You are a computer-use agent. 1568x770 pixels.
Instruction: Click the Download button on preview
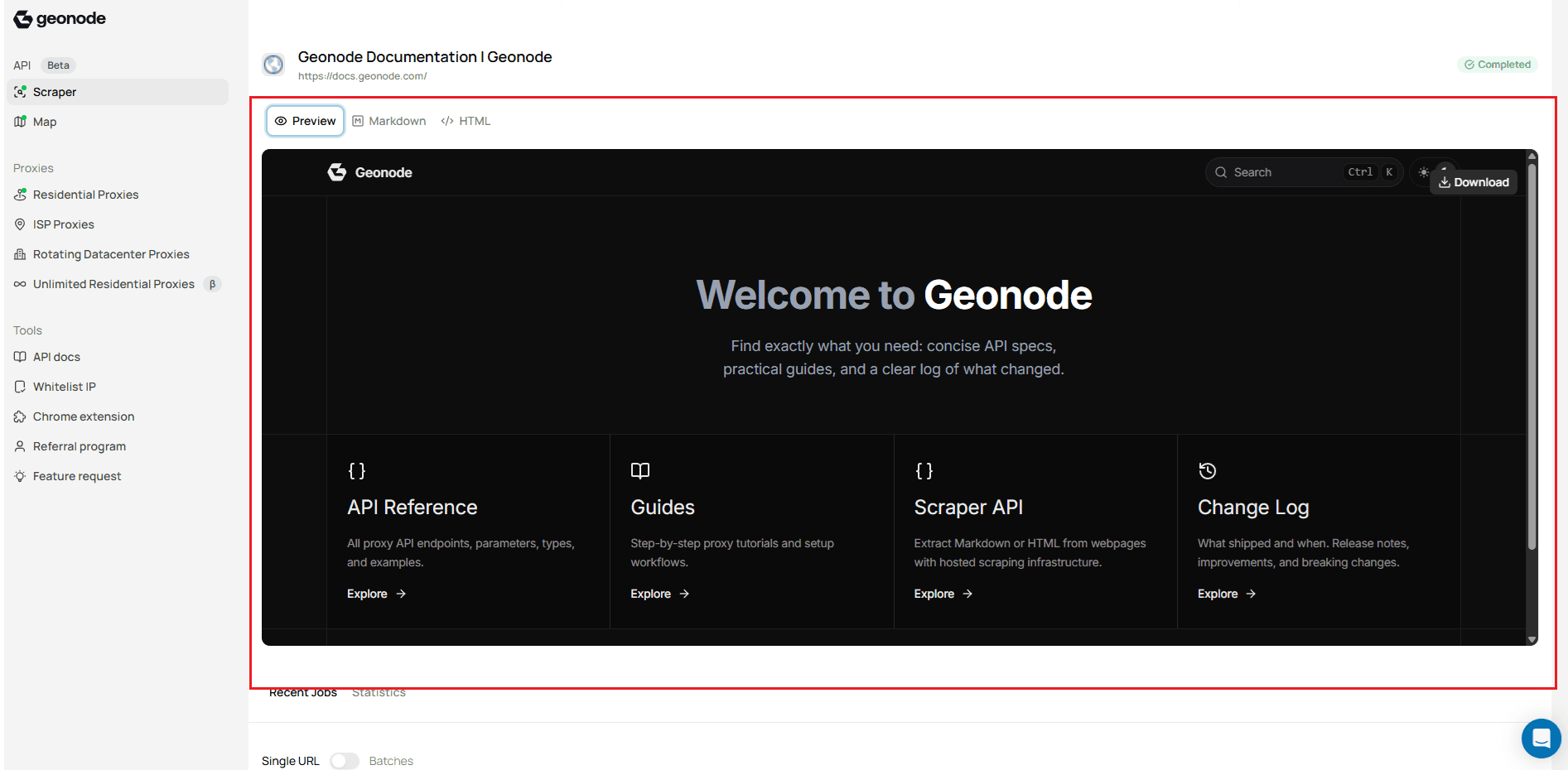point(1474,182)
